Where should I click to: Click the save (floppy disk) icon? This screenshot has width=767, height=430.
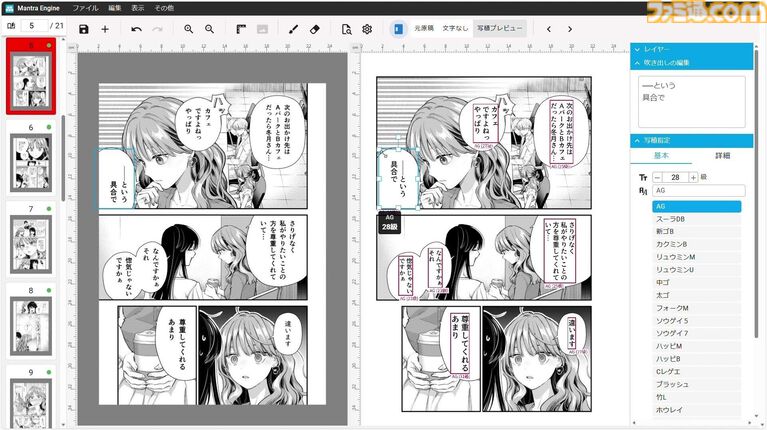click(84, 29)
